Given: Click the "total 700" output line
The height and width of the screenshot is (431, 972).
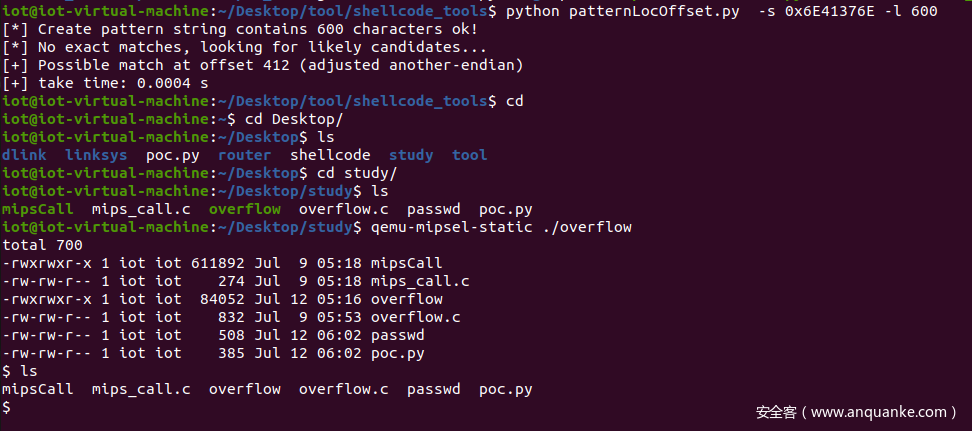Looking at the screenshot, I should [x=43, y=245].
